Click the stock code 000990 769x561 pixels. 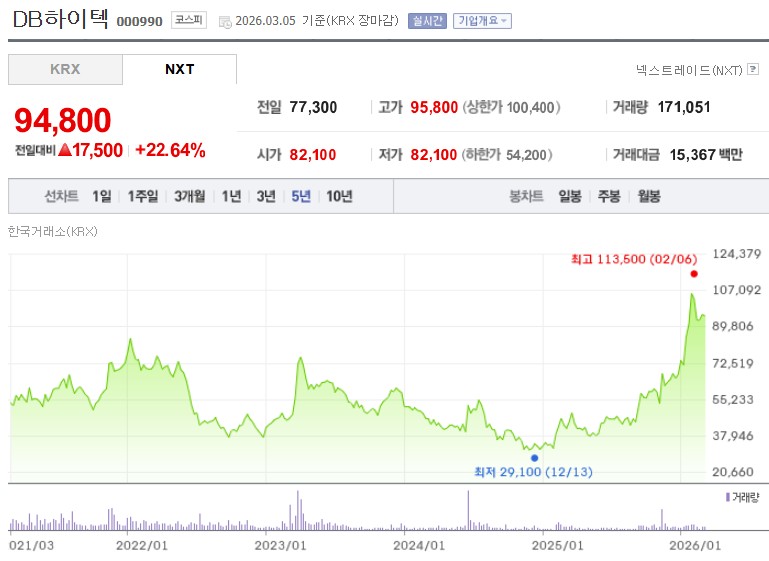point(139,22)
